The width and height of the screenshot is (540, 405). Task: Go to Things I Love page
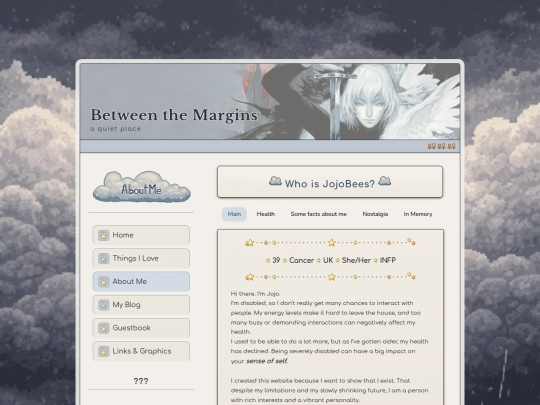click(x=141, y=258)
